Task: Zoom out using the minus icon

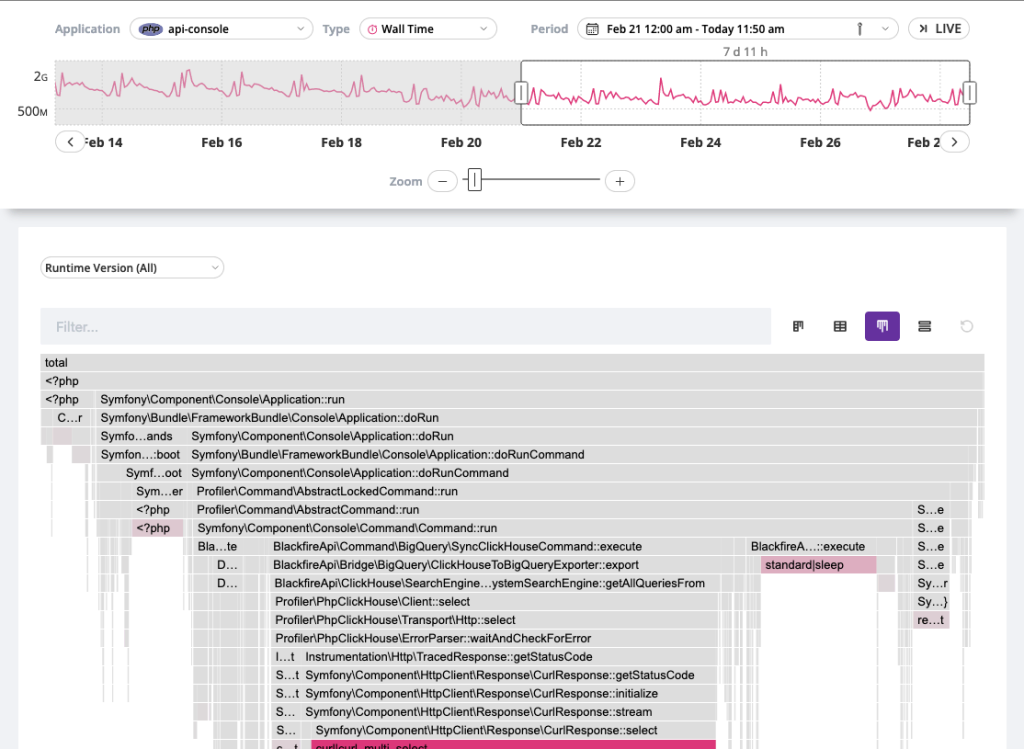Action: tap(442, 181)
